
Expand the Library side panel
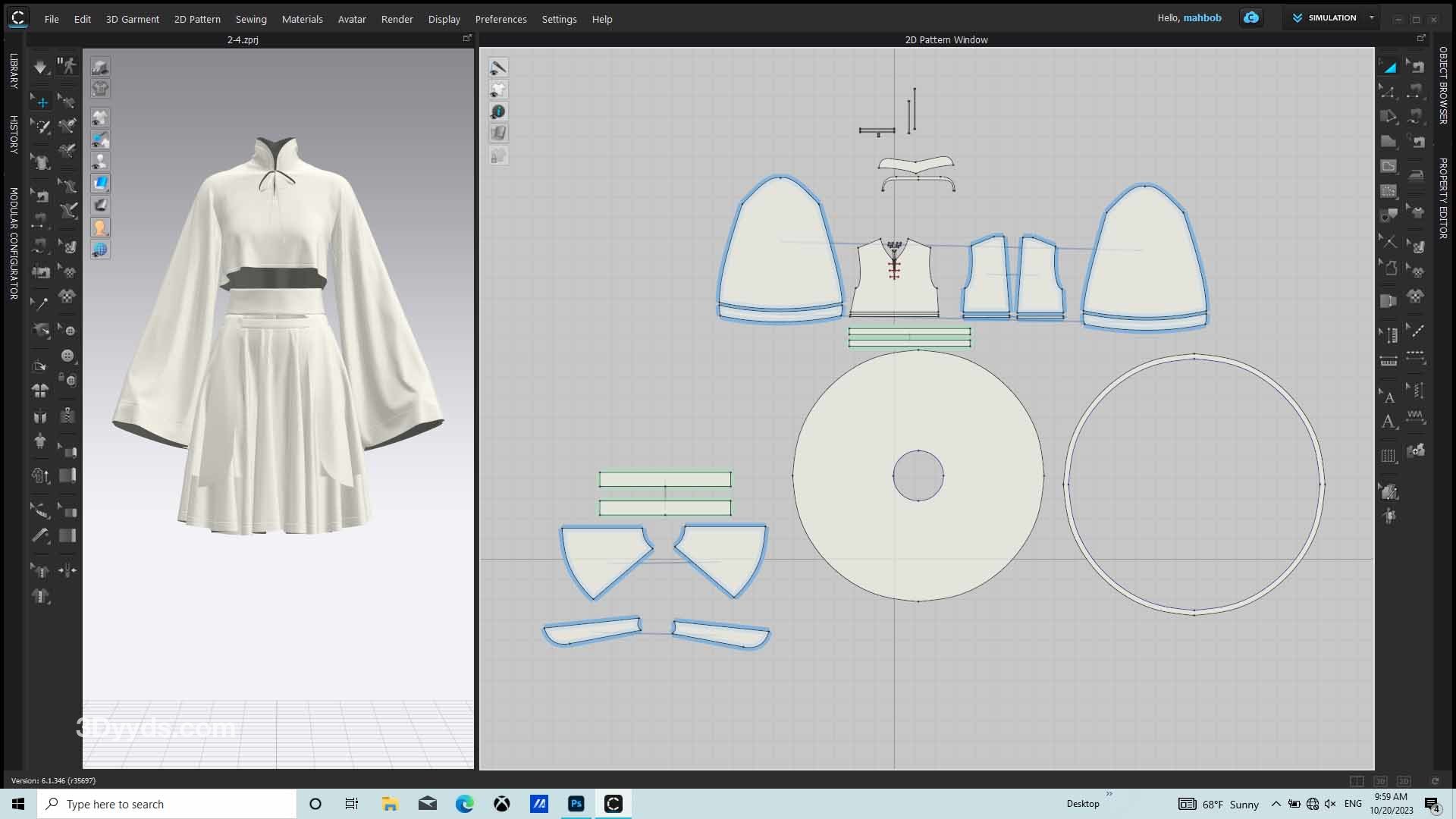click(x=13, y=71)
